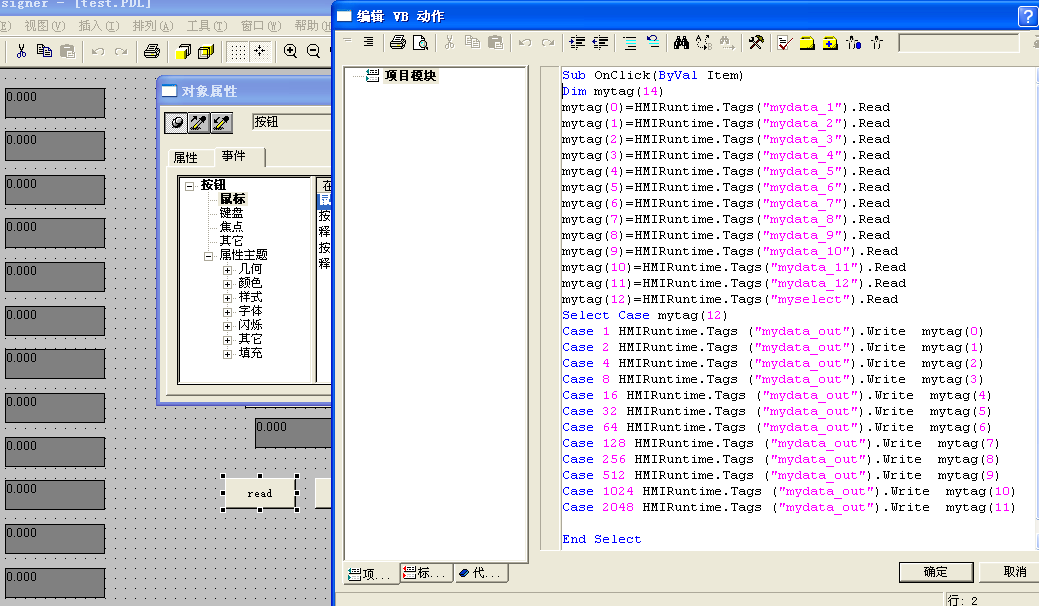Click the copy icon in VB editor toolbar
Image resolution: width=1039 pixels, height=606 pixels.
click(472, 42)
